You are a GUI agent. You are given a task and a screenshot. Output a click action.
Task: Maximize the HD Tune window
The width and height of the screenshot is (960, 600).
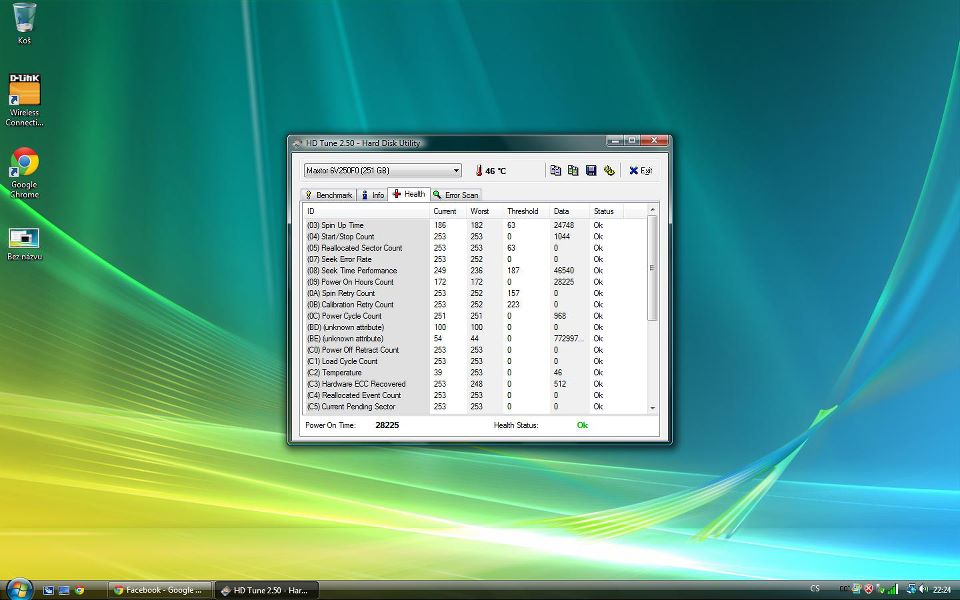(632, 141)
